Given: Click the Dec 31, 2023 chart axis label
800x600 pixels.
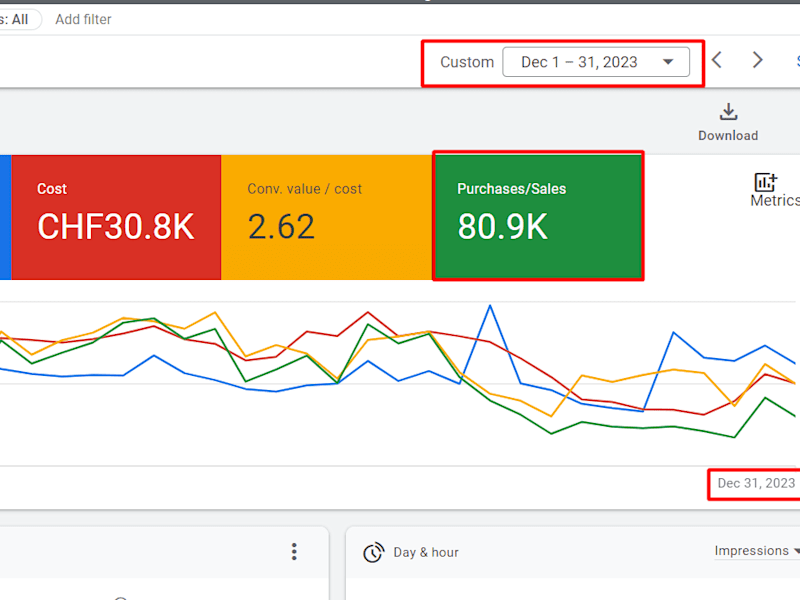Looking at the screenshot, I should (x=756, y=483).
